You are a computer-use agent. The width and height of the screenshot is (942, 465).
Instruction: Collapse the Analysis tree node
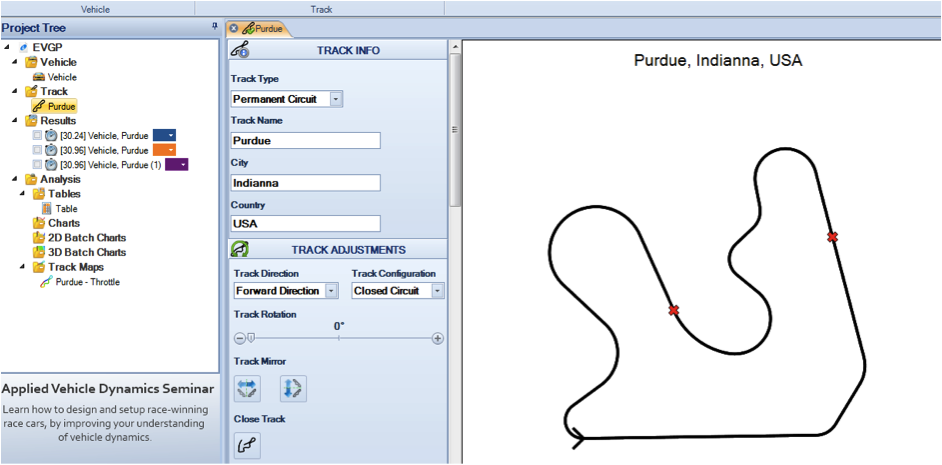[17, 180]
